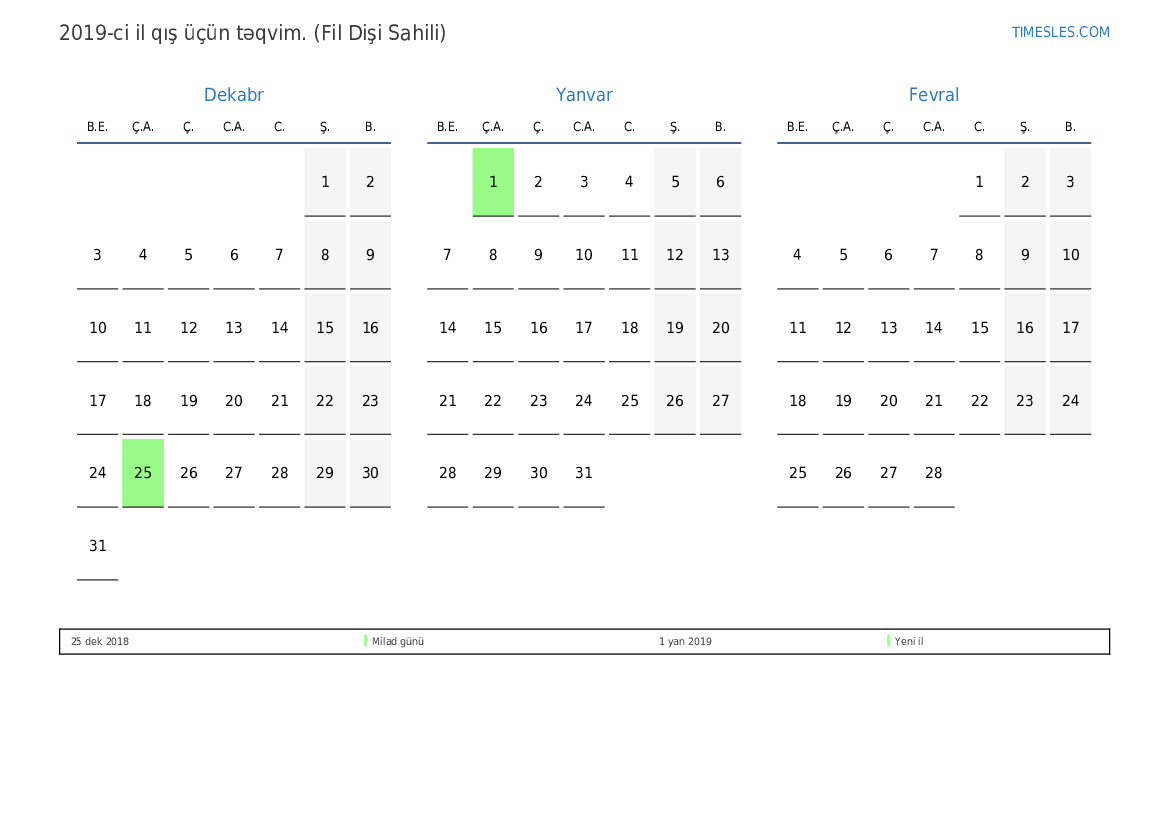Select day 10 in Yanvar
This screenshot has height=827, width=1169.
(584, 255)
